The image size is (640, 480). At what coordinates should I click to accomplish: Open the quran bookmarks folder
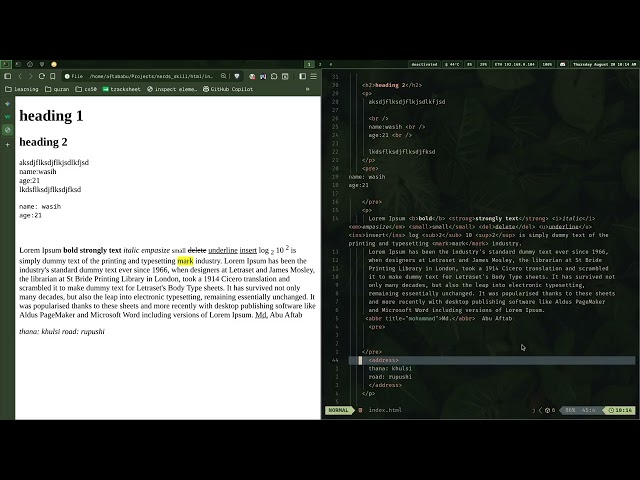pyautogui.click(x=57, y=89)
